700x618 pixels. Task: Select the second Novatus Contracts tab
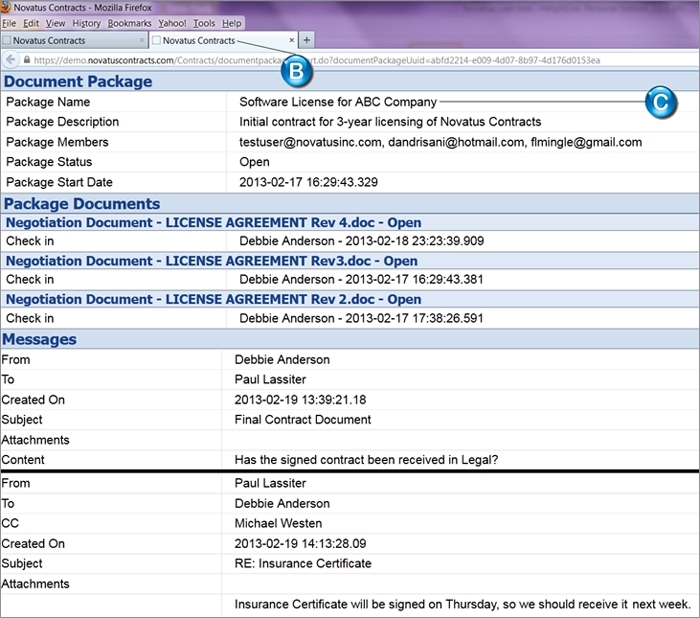(223, 40)
